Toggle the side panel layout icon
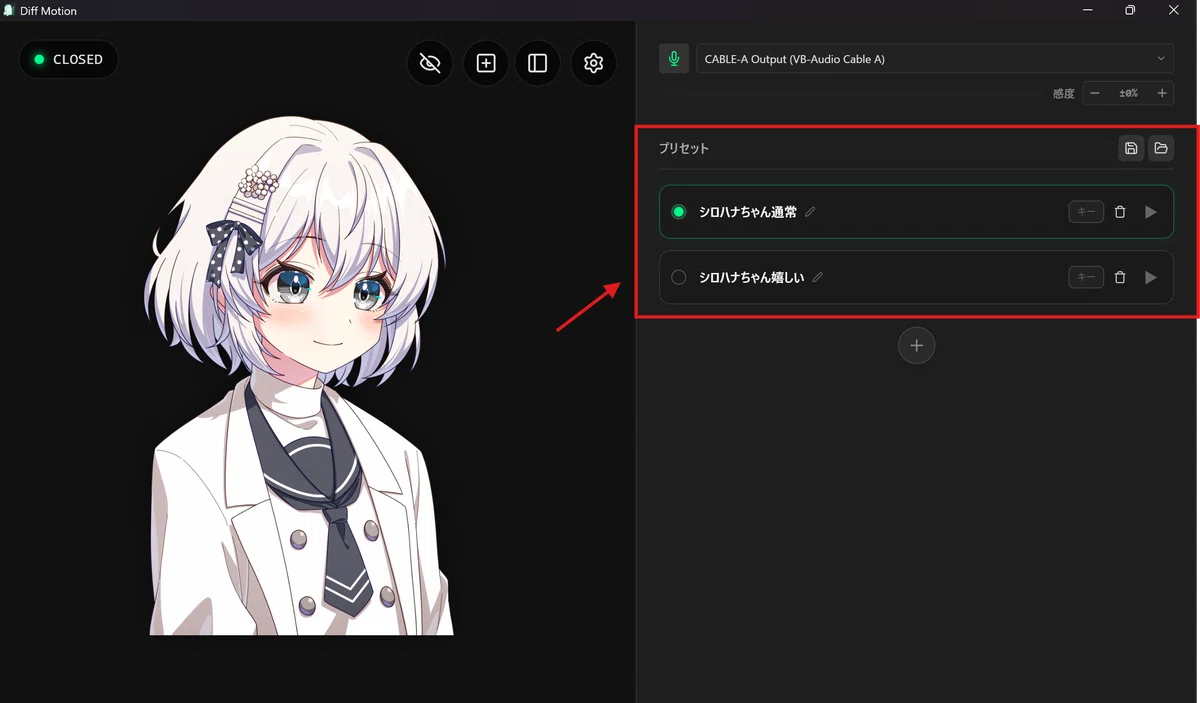The image size is (1200, 703). (538, 63)
